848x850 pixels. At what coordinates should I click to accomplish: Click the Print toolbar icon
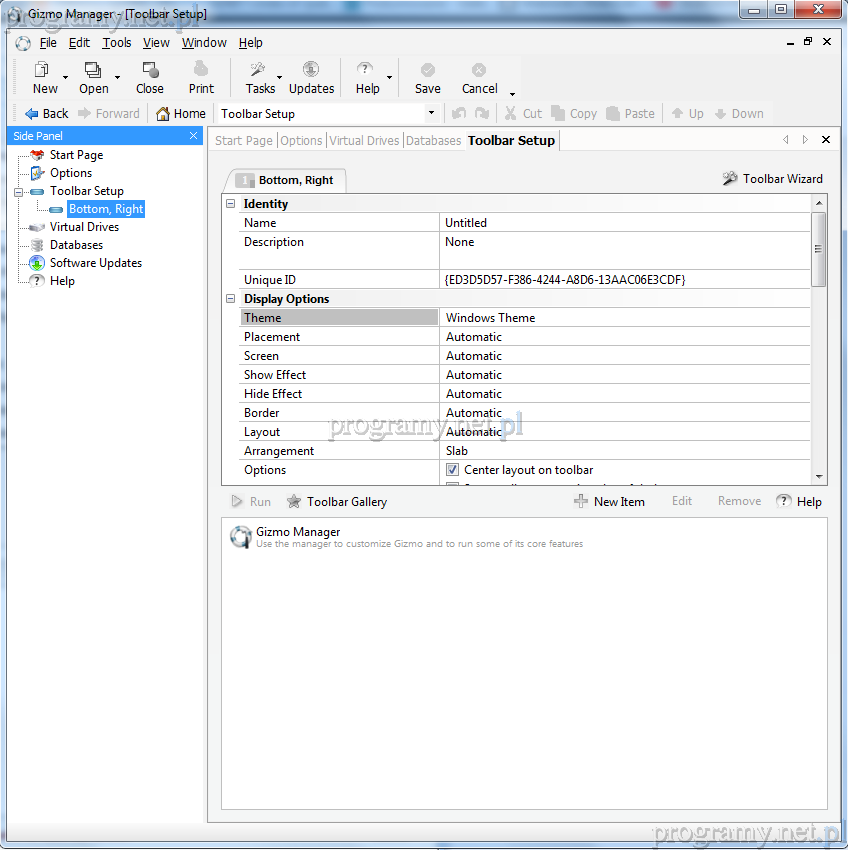[201, 70]
